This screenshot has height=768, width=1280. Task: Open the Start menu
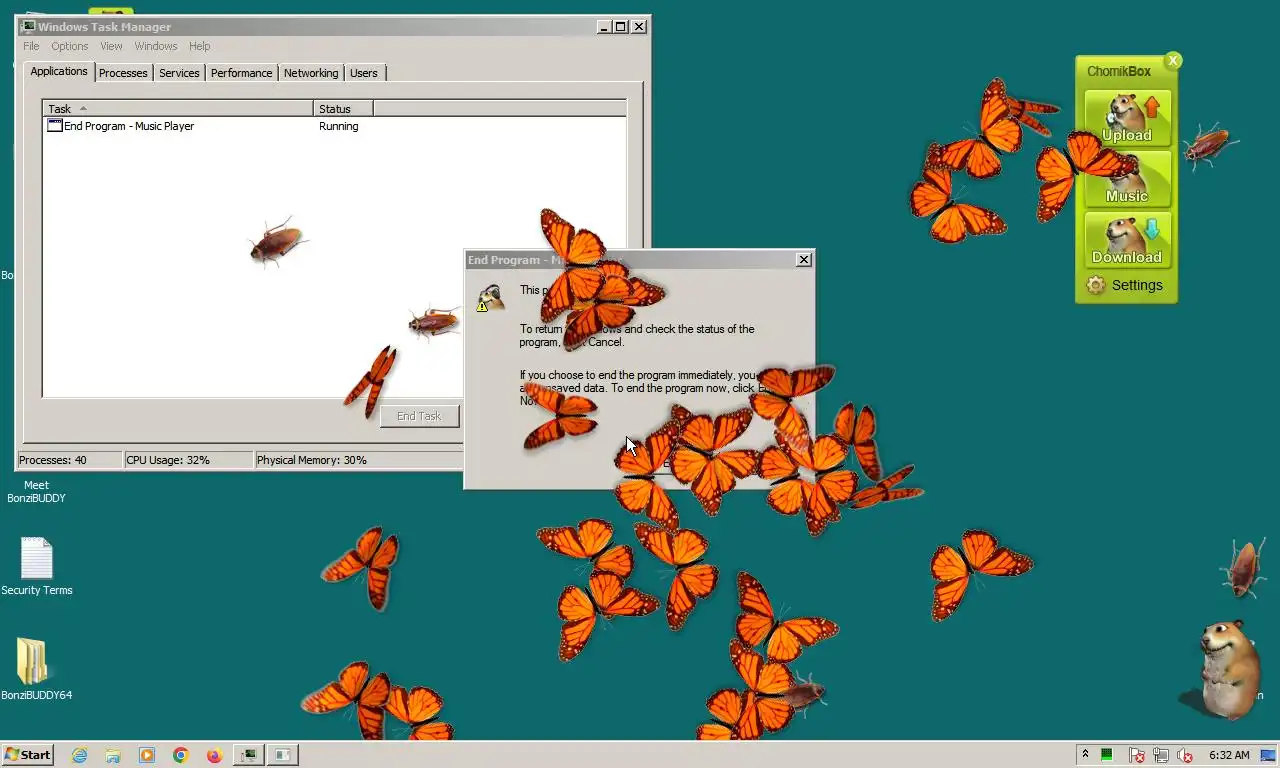(28, 755)
